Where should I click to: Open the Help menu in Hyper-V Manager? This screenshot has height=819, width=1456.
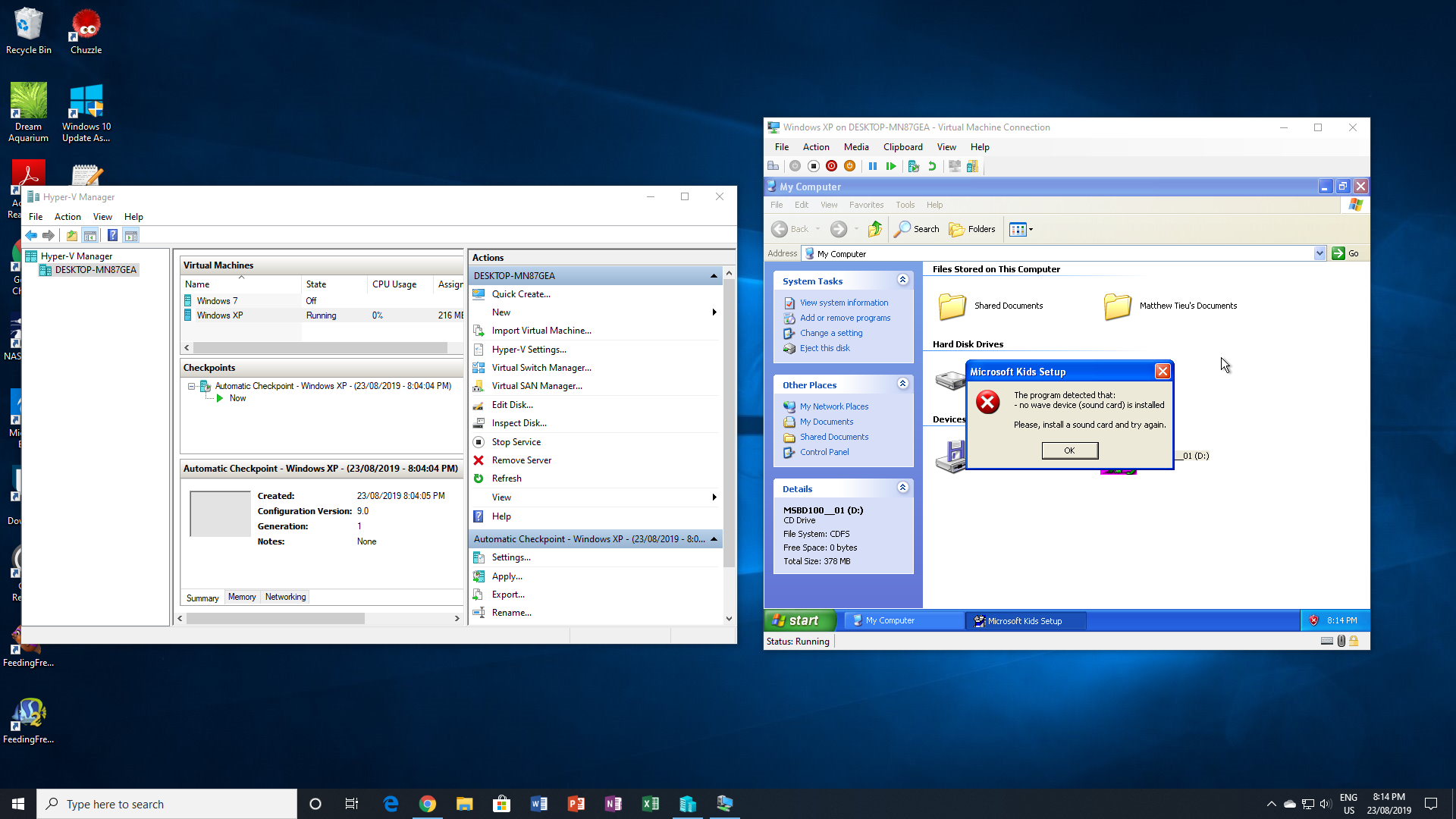coord(133,217)
